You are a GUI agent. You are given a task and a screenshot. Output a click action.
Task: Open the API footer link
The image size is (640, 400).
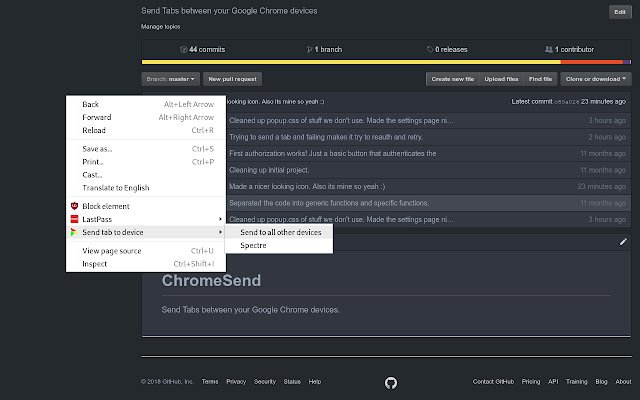coord(553,382)
